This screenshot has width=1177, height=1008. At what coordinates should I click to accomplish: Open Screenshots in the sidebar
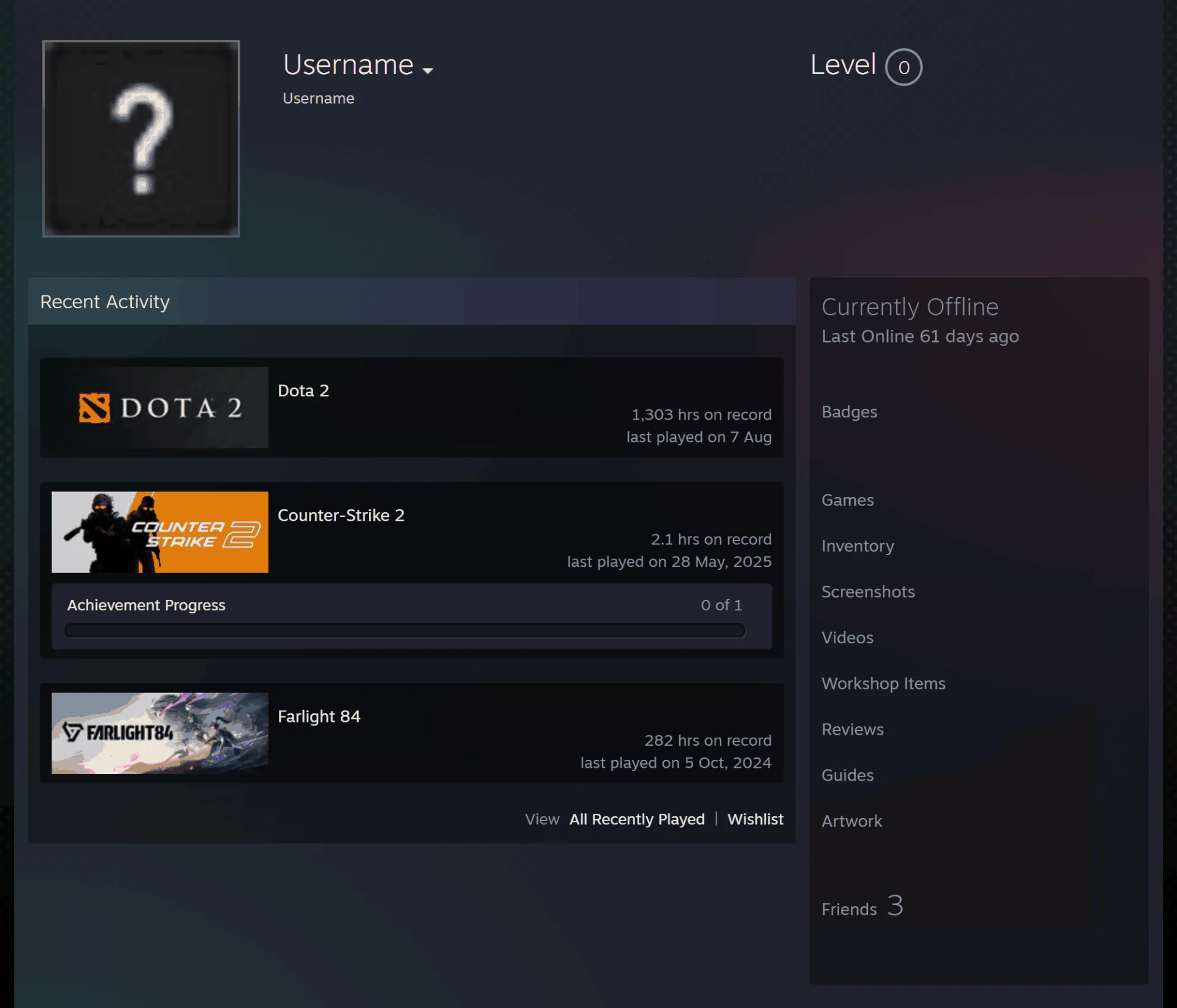pos(868,592)
